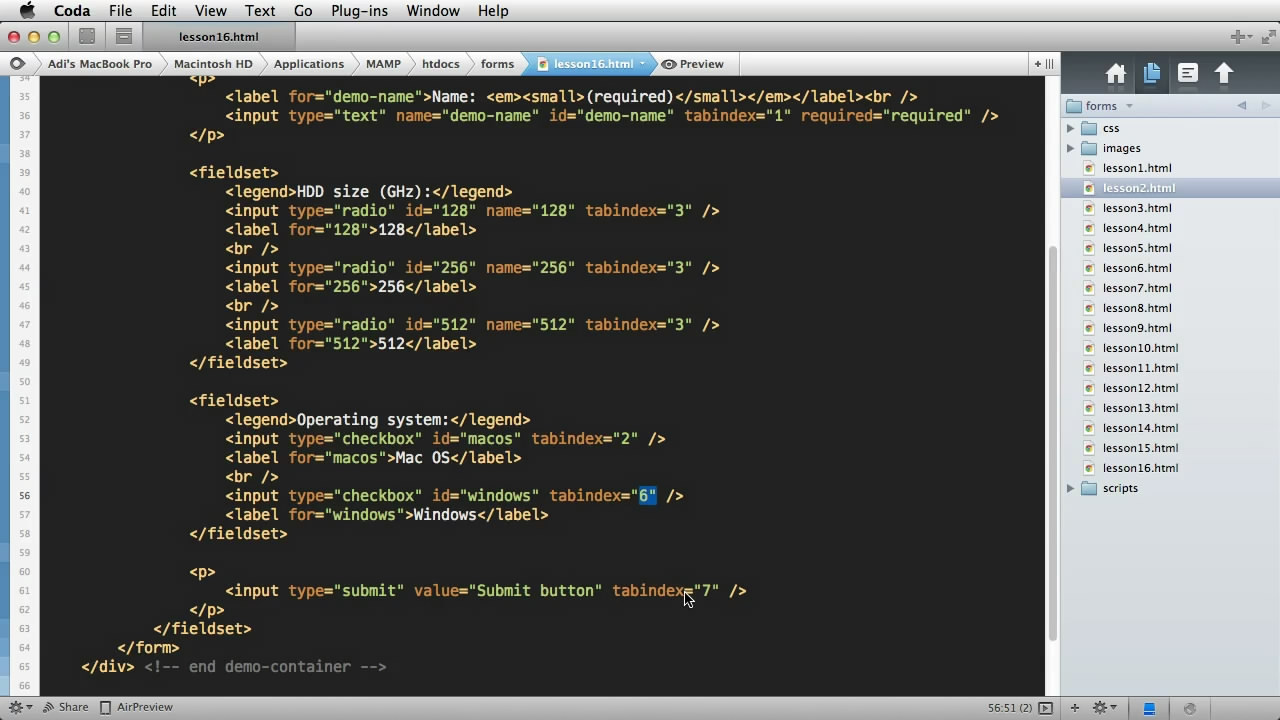
Task: Toggle the blue sidebar view button
Action: coord(1149,708)
